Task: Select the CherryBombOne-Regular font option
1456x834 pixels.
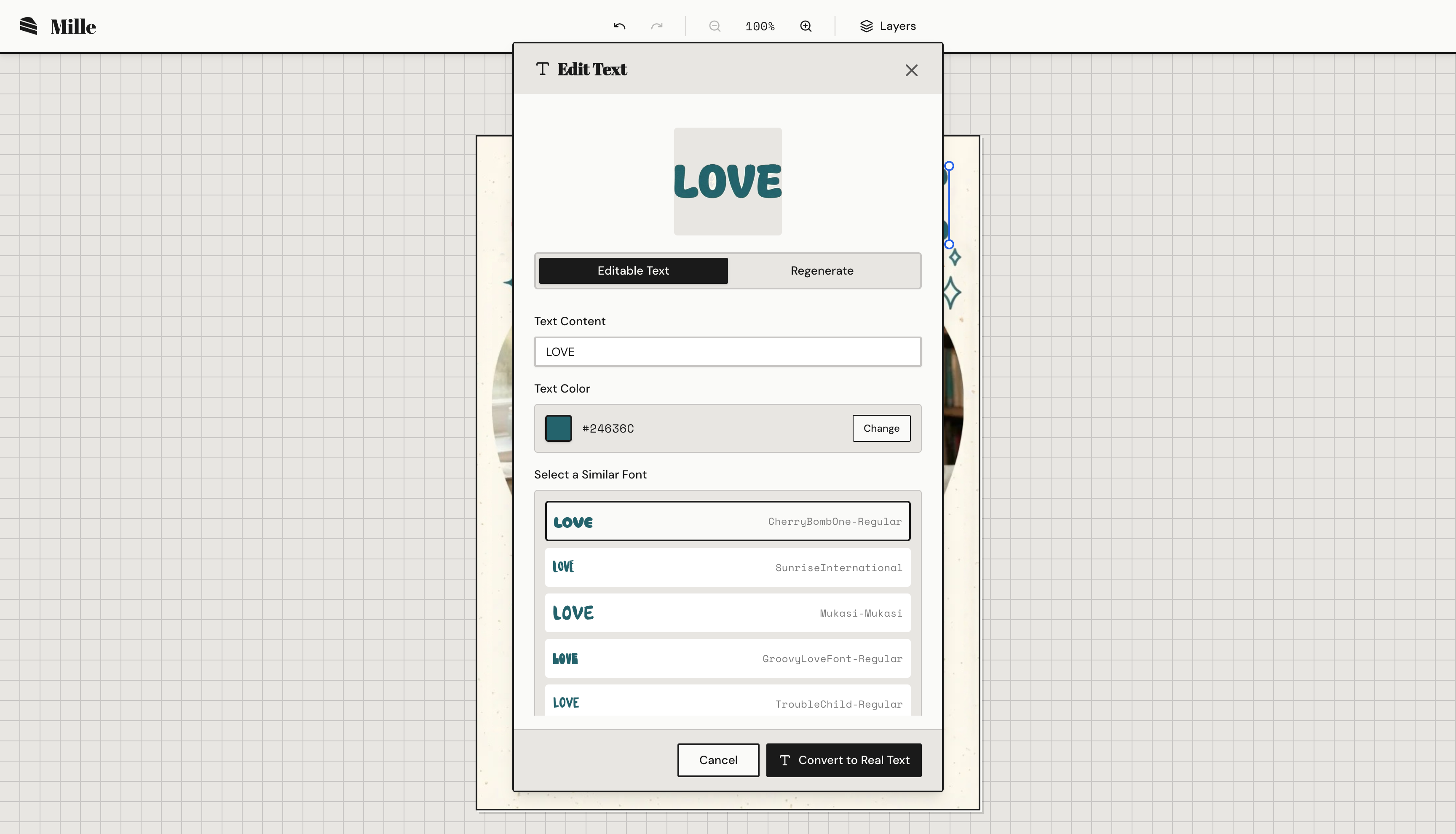Action: pos(728,521)
